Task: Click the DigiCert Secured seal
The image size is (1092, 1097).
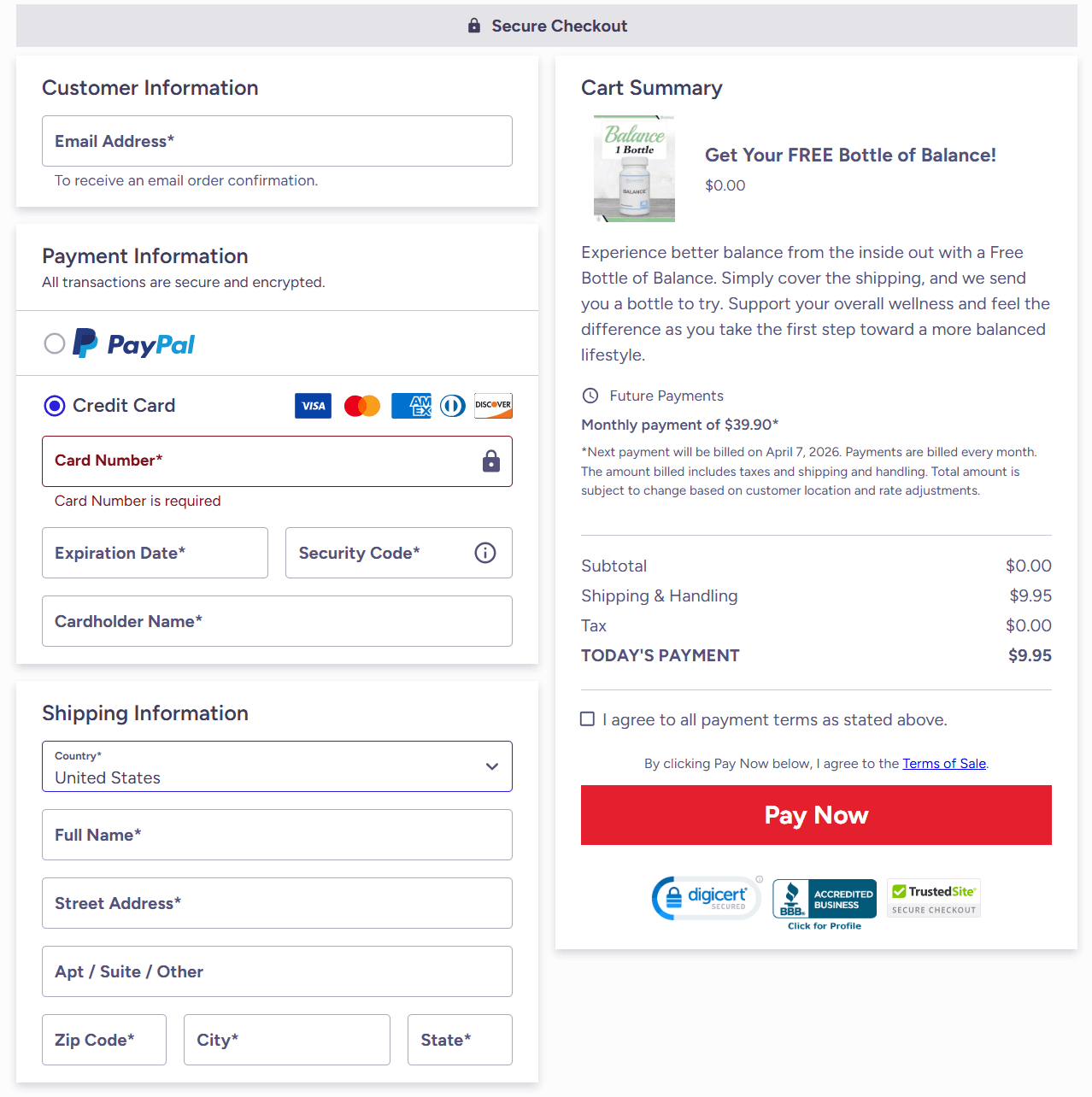Action: 706,898
